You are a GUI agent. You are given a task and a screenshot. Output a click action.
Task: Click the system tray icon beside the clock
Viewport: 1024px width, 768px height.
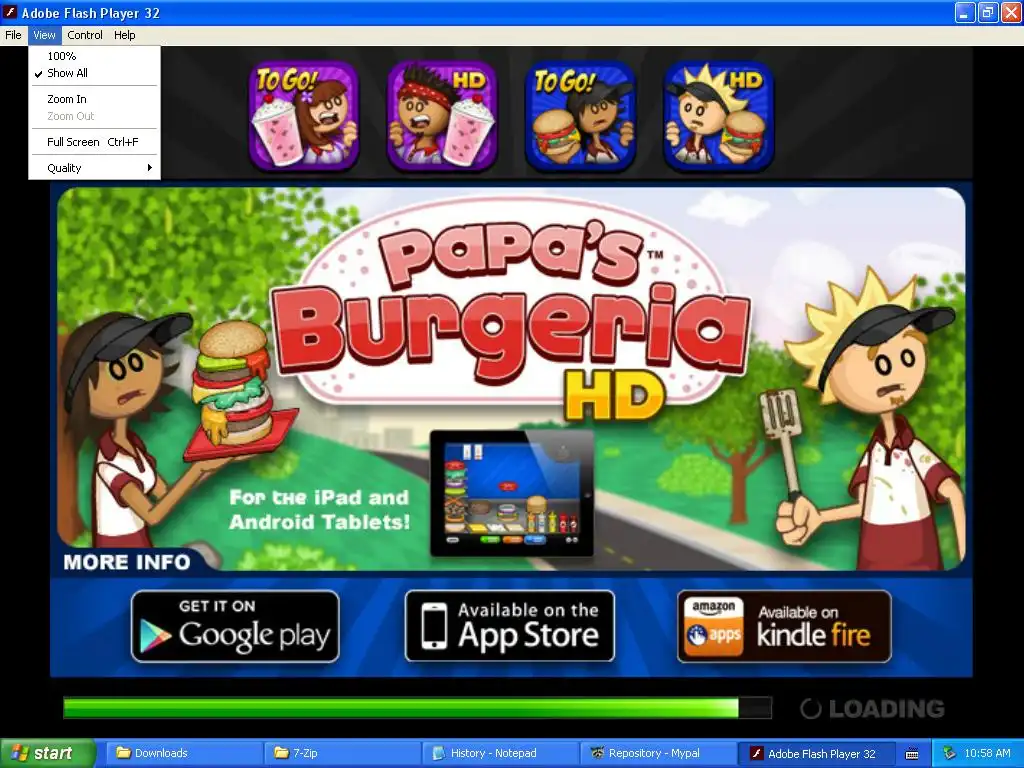[948, 753]
